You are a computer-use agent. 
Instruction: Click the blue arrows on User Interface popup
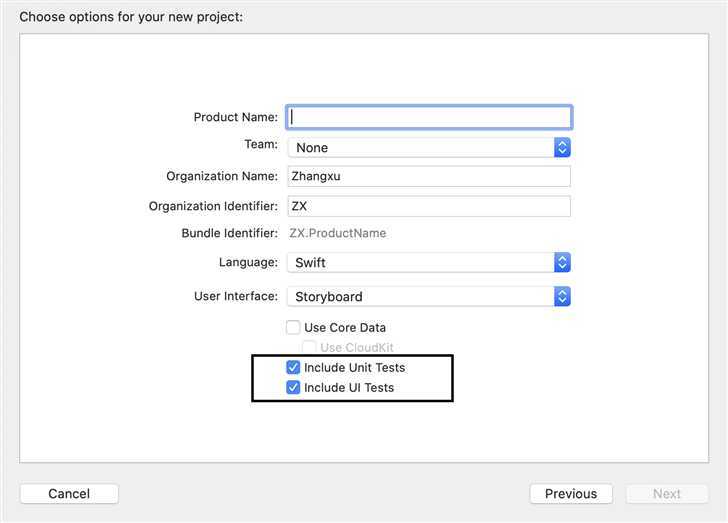point(562,296)
